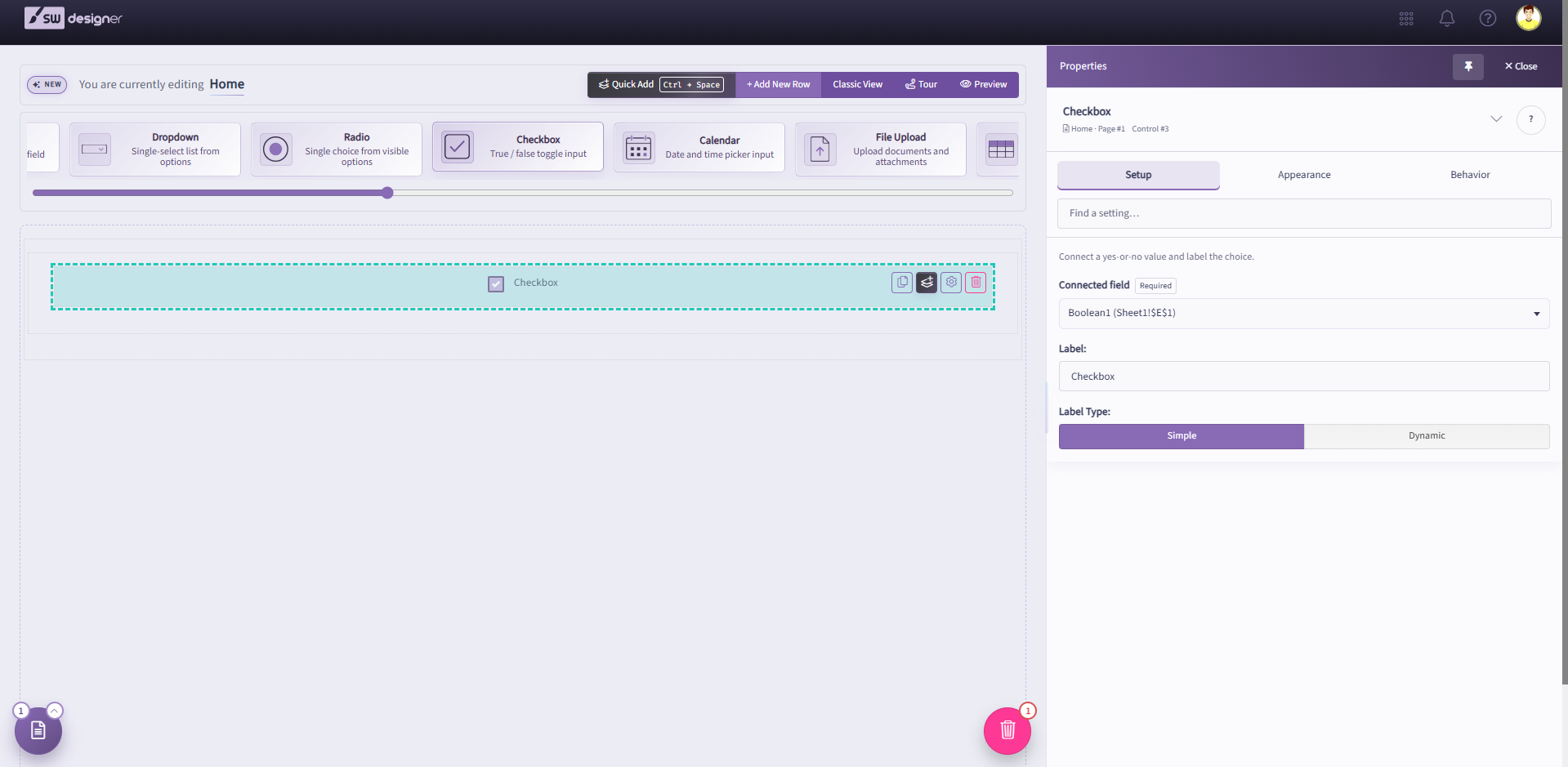
Task: Click the Label text field
Action: 1304,377
